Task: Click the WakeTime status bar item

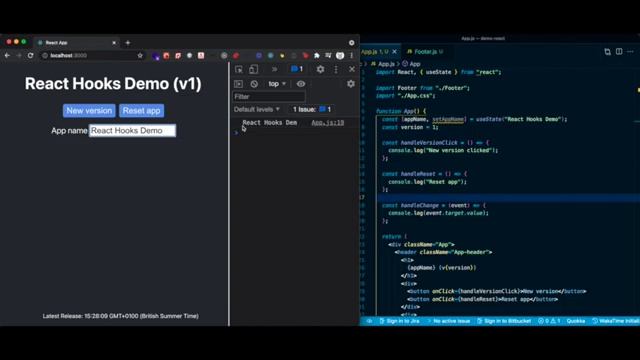Action: [616, 321]
